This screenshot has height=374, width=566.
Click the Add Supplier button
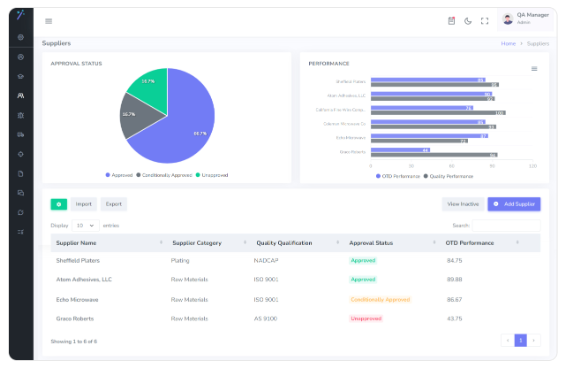[514, 204]
